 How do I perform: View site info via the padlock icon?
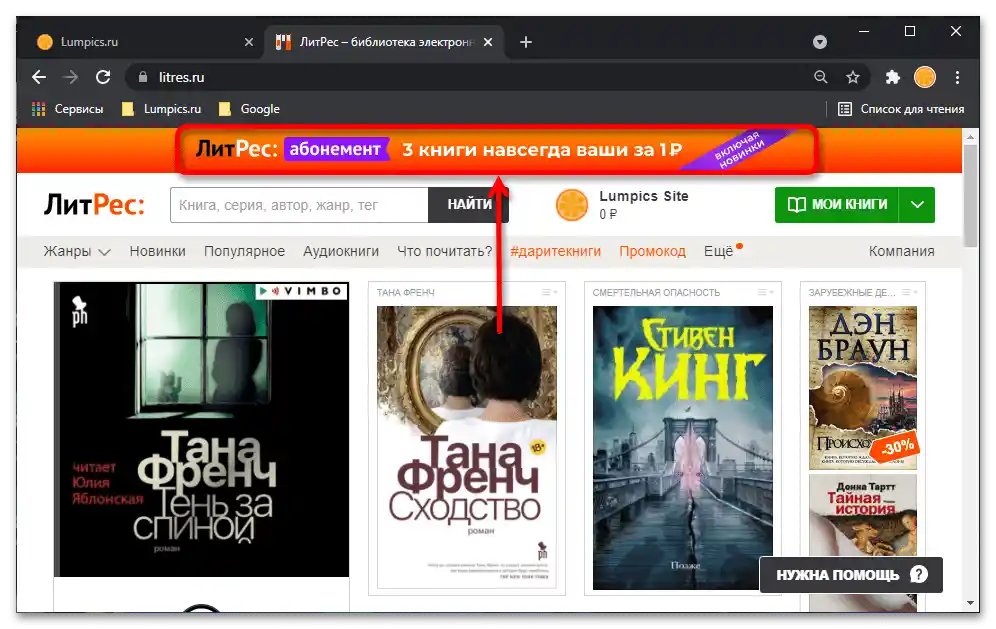143,78
